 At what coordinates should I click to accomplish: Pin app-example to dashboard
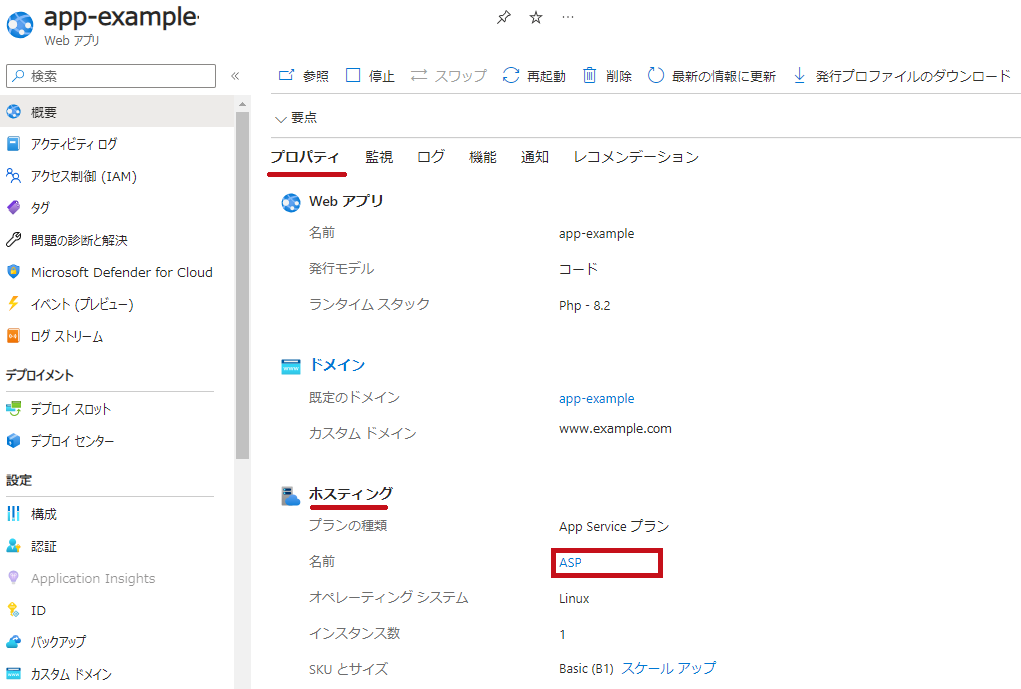tap(503, 18)
